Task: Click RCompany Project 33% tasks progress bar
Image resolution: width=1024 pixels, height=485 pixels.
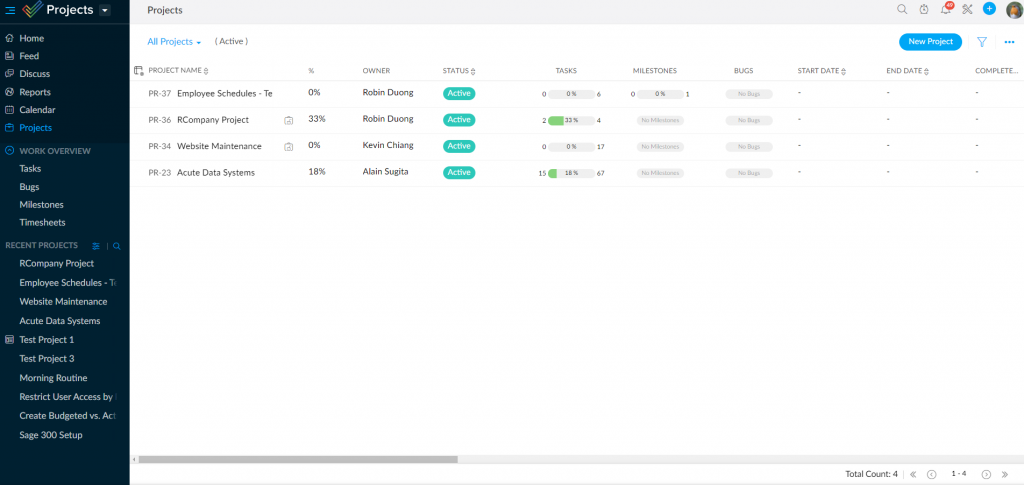Action: point(571,121)
